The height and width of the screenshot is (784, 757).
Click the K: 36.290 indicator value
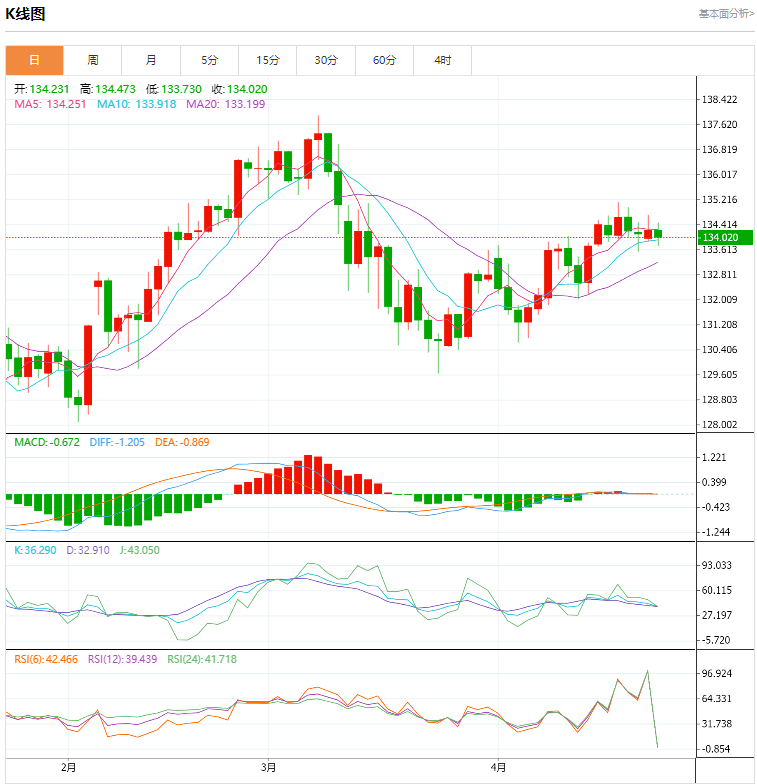35,550
